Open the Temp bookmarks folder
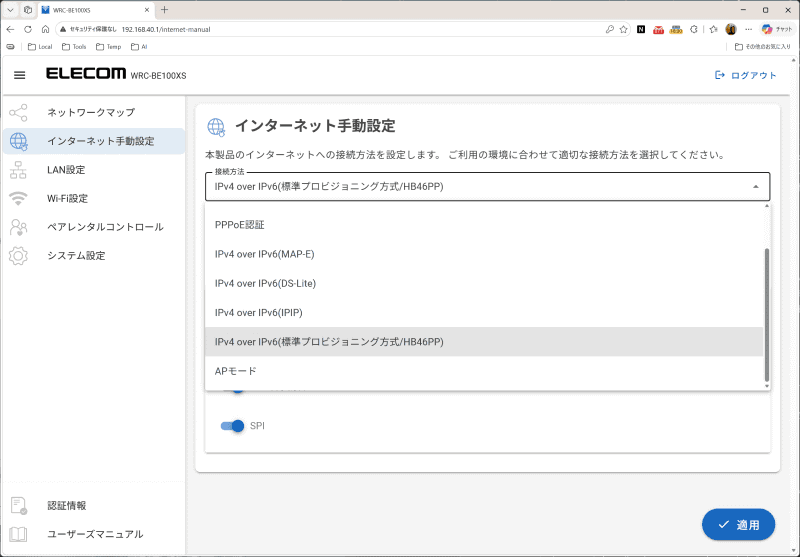 coord(108,46)
